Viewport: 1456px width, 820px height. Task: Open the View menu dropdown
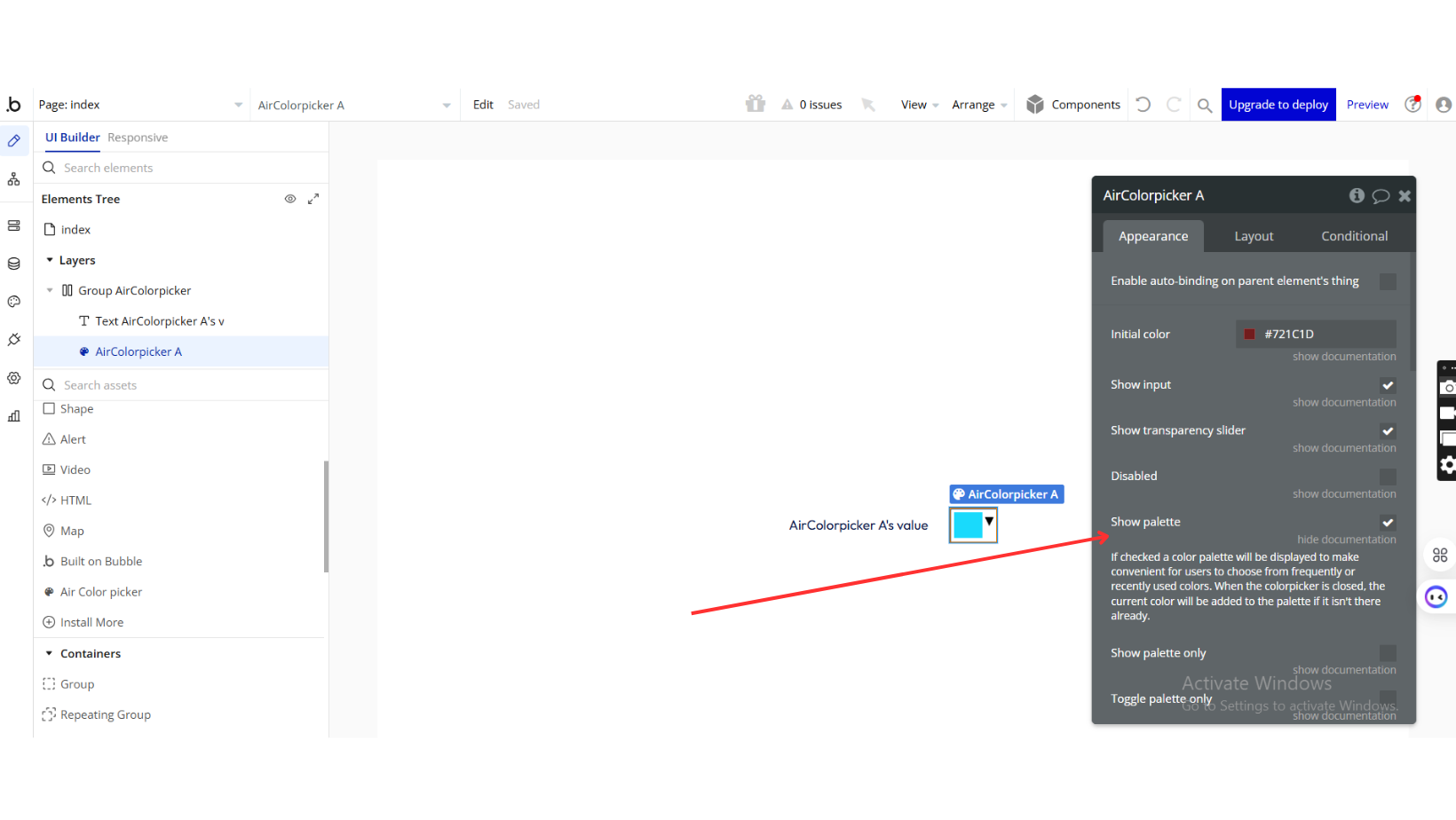pyautogui.click(x=920, y=105)
